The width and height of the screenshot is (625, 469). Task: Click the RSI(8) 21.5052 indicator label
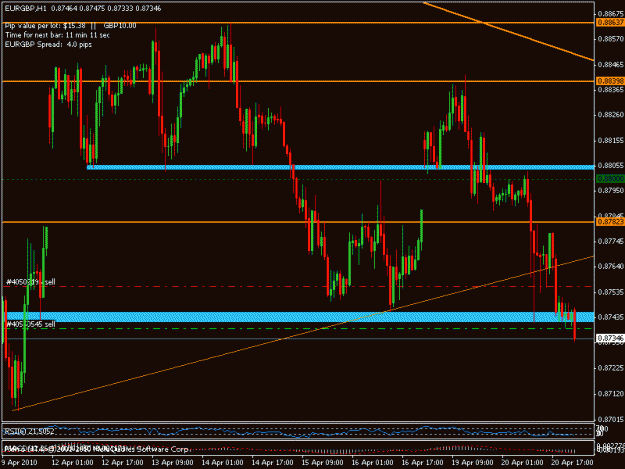point(29,431)
